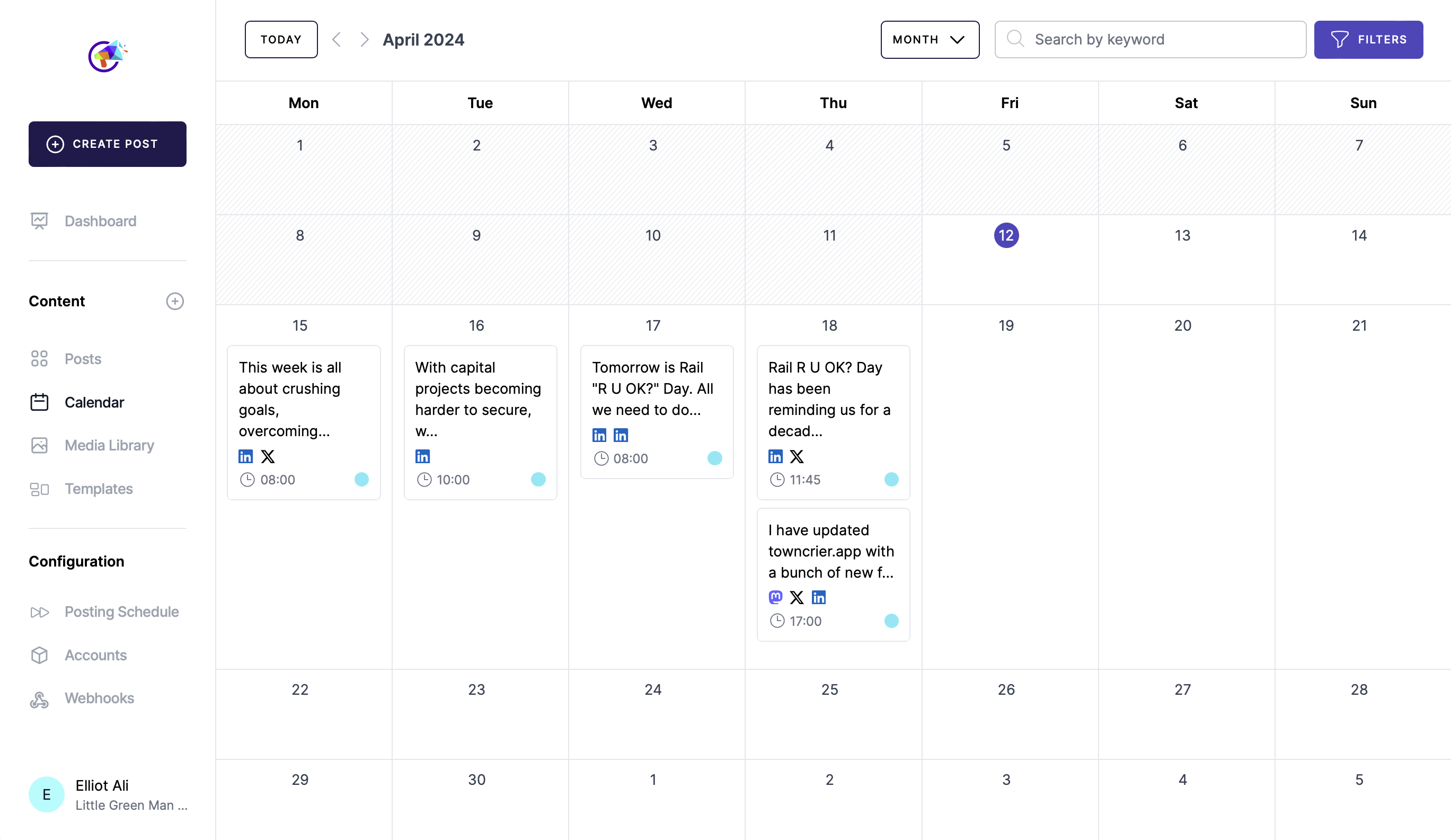Click the Mastodon icon on April 18 second post

tap(775, 597)
